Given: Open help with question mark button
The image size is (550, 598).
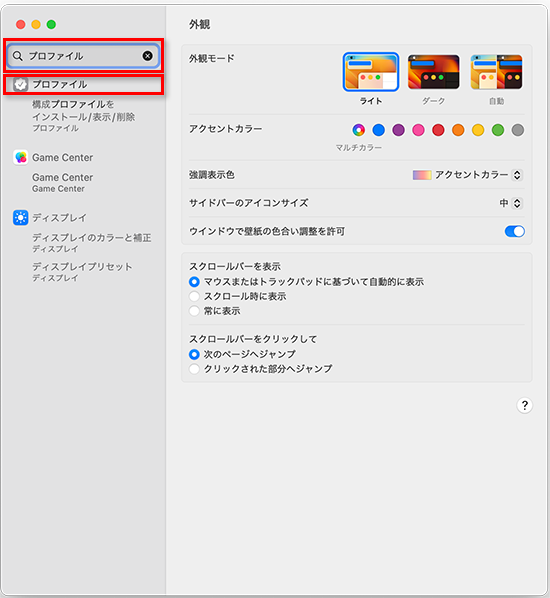Looking at the screenshot, I should 524,405.
